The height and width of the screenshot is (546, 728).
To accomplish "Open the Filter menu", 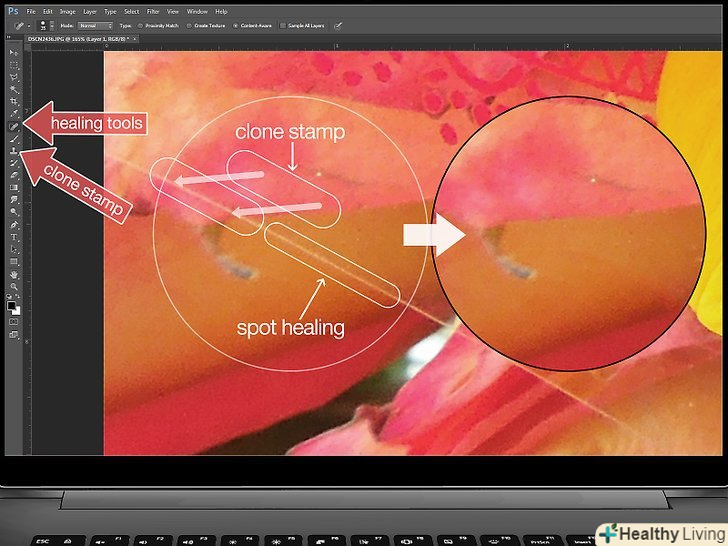I will tap(153, 11).
